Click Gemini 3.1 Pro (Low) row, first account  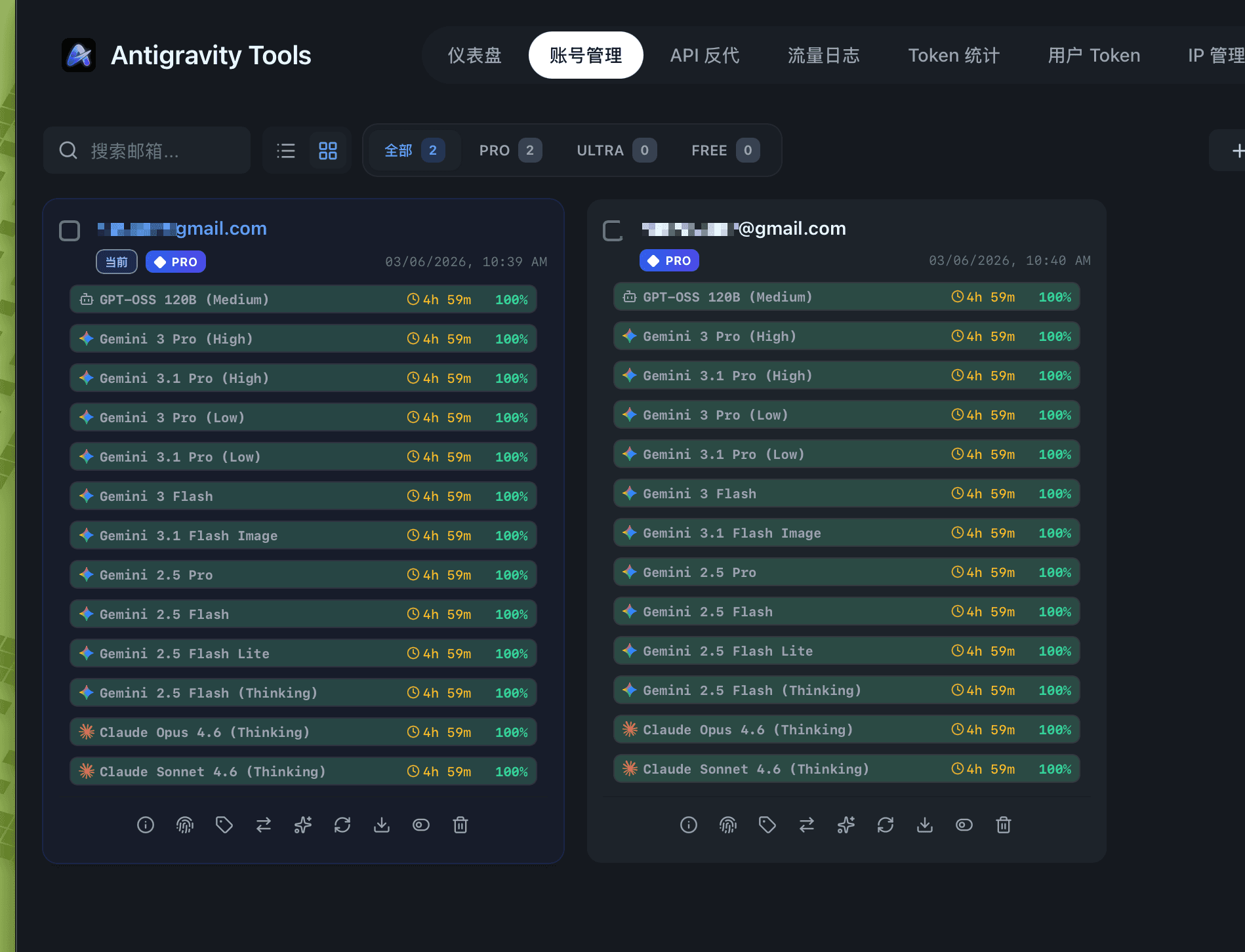[303, 457]
